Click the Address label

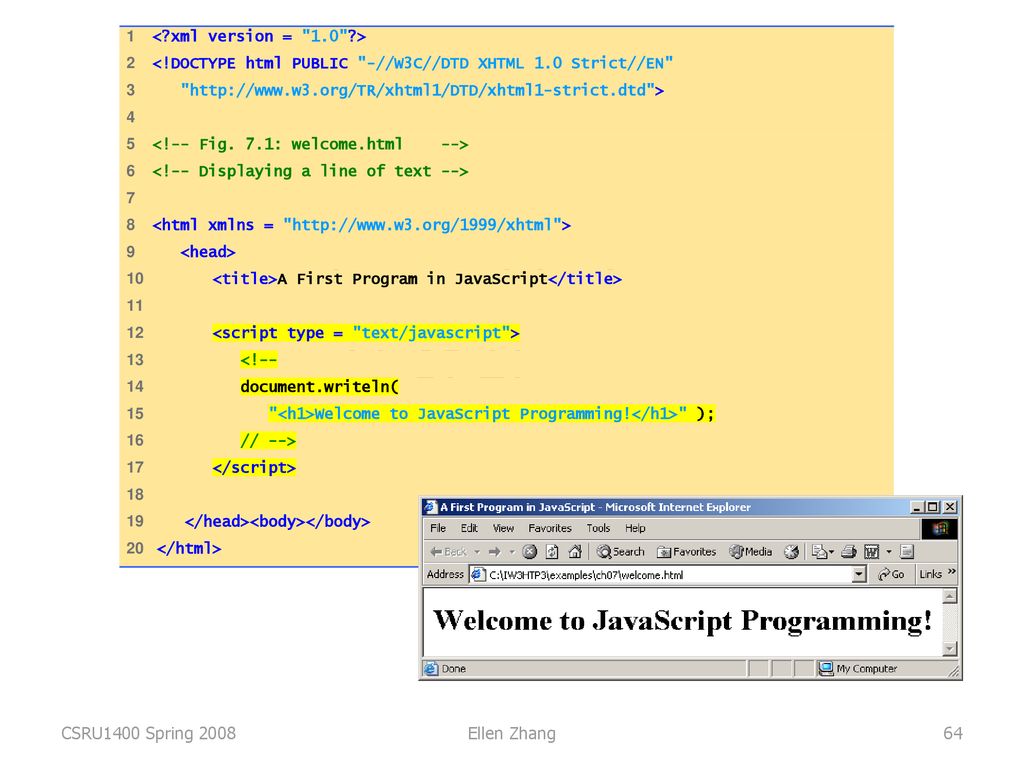(445, 575)
